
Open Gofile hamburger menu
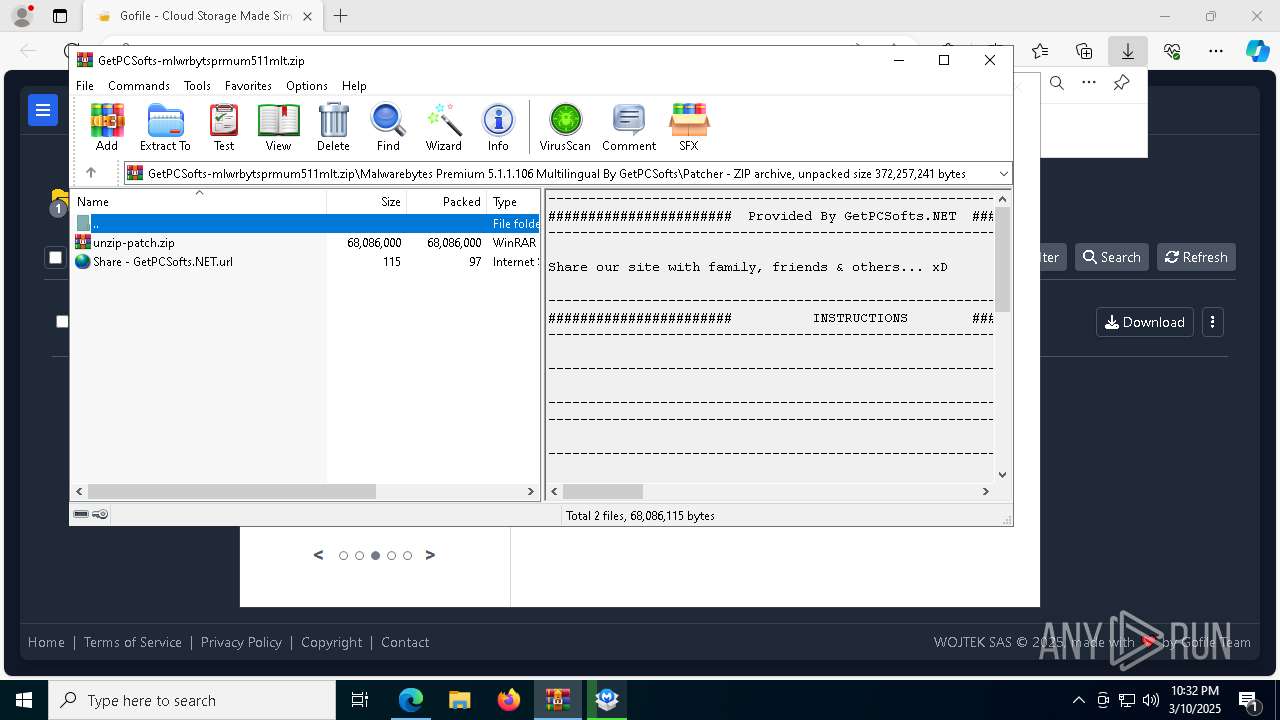43,110
